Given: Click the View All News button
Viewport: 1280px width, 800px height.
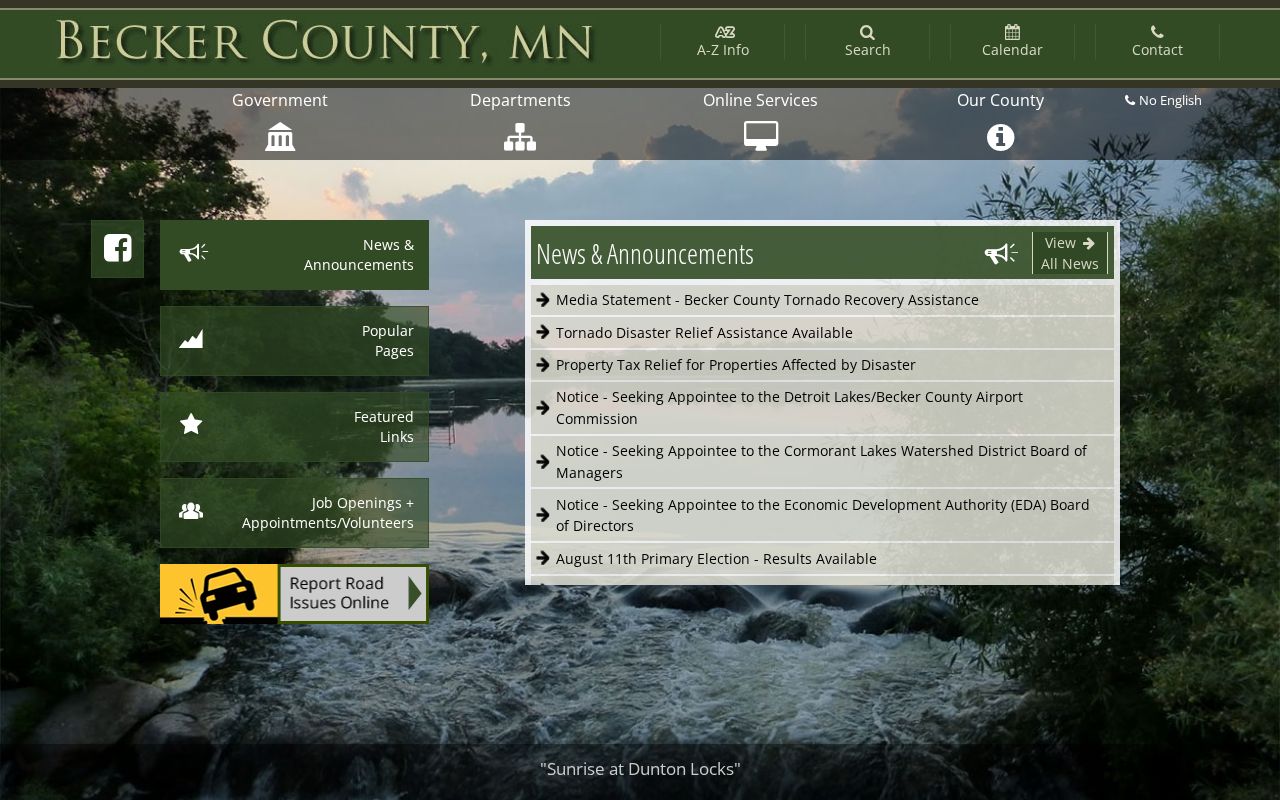Looking at the screenshot, I should coord(1069,253).
